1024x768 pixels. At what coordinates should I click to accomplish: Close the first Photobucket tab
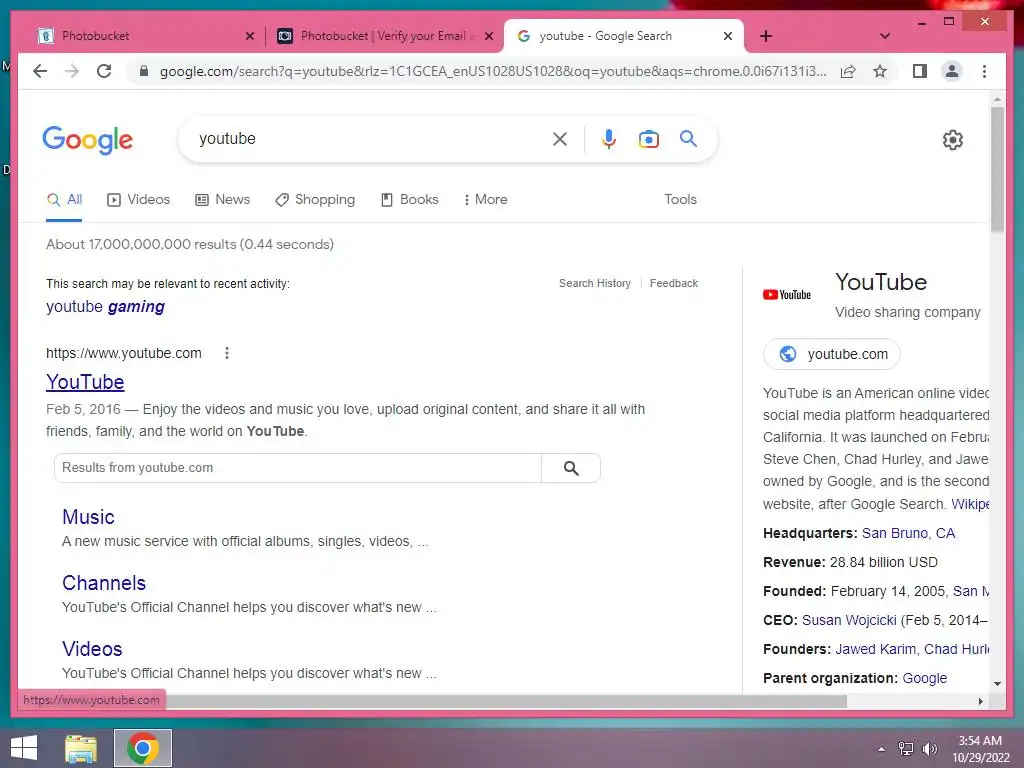point(249,36)
